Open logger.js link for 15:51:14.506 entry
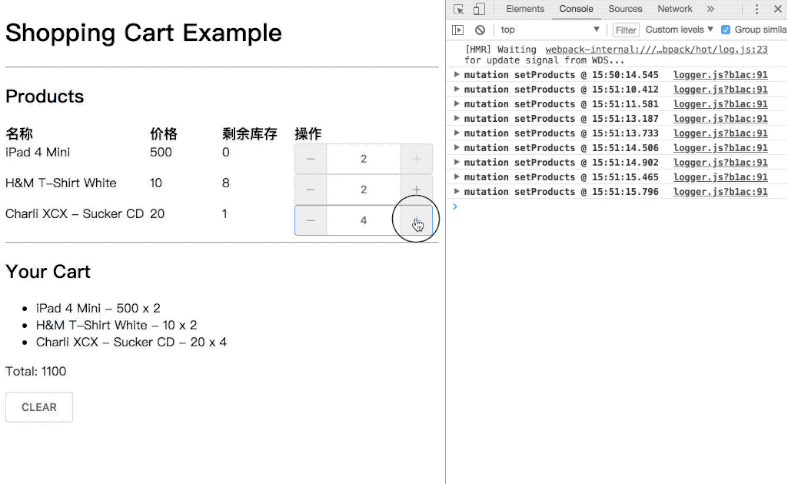 click(720, 148)
